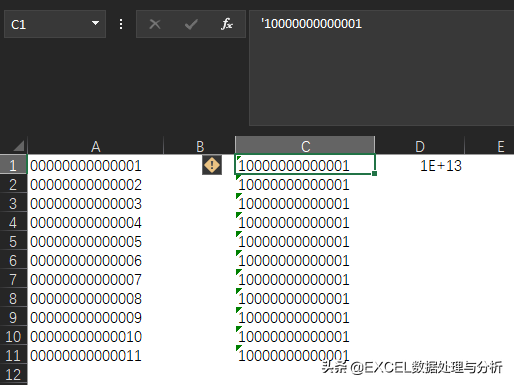This screenshot has width=514, height=385.
Task: Open the formula bar three-dot options handle
Action: (121, 24)
